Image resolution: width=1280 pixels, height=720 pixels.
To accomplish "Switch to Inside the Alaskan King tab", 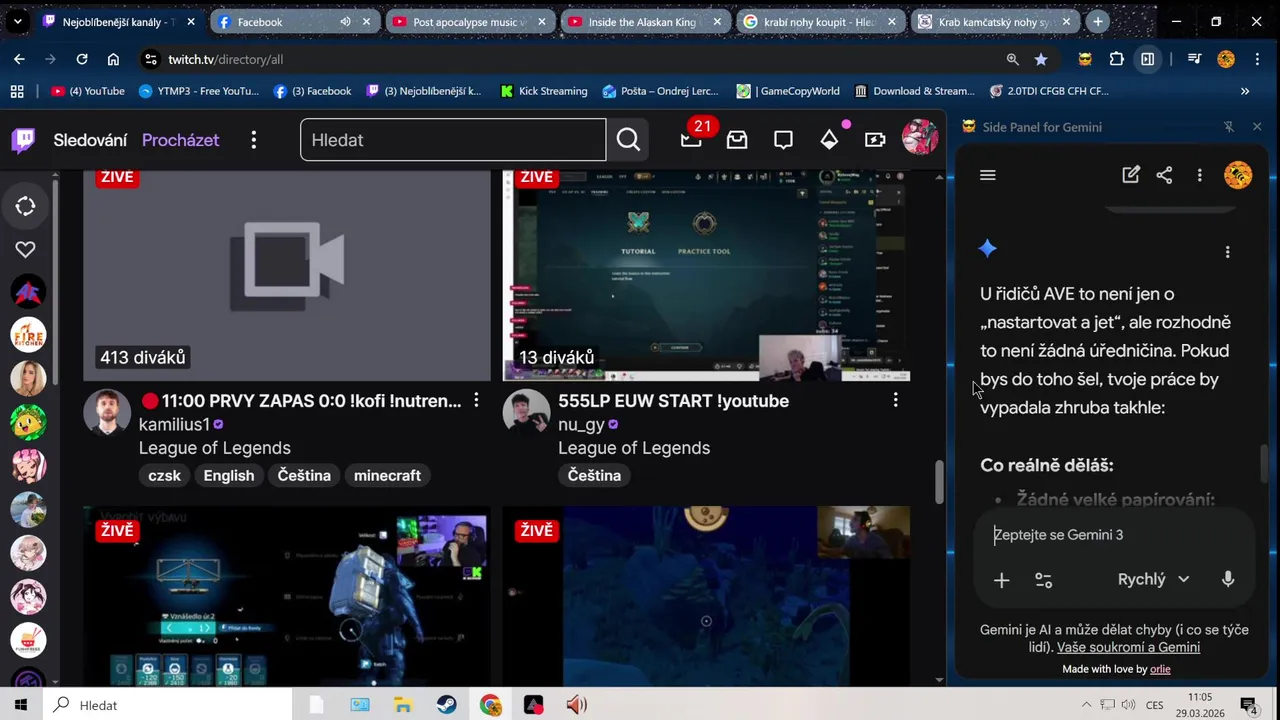I will 644,21.
